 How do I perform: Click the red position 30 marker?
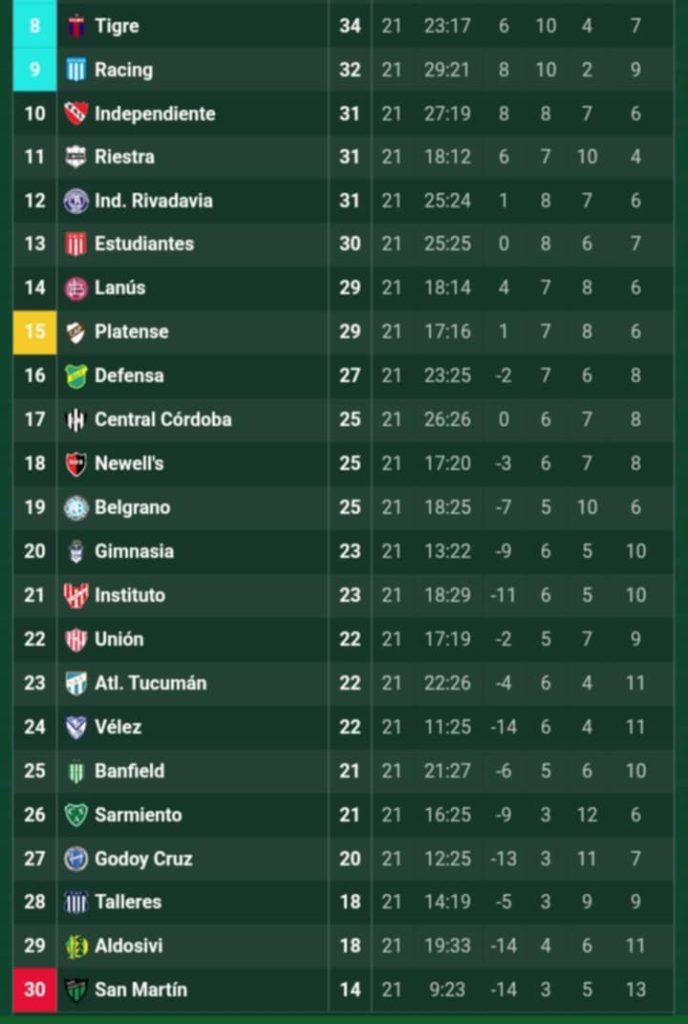(35, 990)
